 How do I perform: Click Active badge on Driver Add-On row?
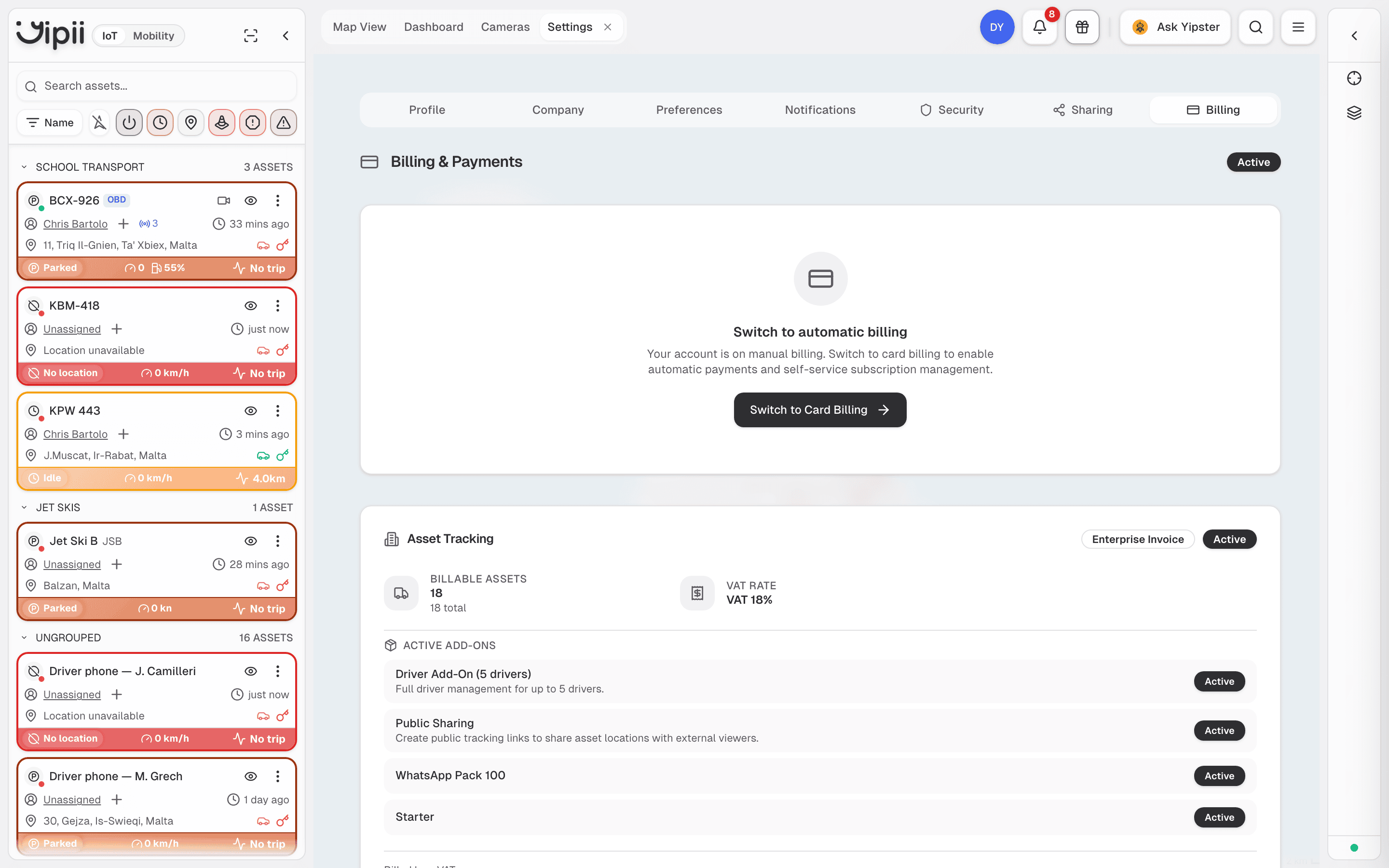pos(1219,681)
